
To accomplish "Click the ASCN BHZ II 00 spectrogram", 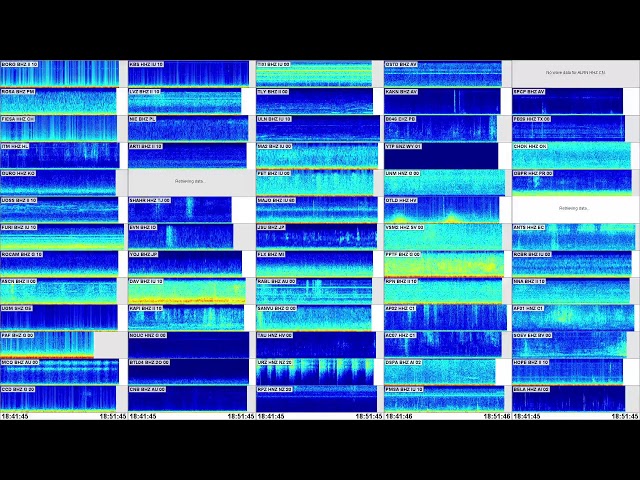I will [x=58, y=291].
